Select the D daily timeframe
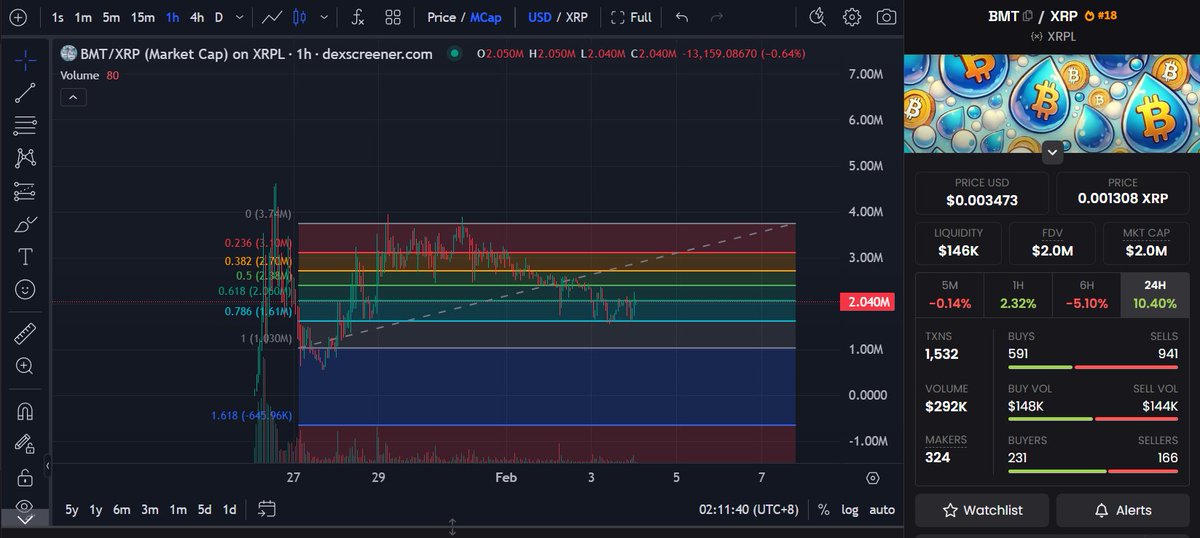The height and width of the screenshot is (538, 1200). pyautogui.click(x=219, y=17)
